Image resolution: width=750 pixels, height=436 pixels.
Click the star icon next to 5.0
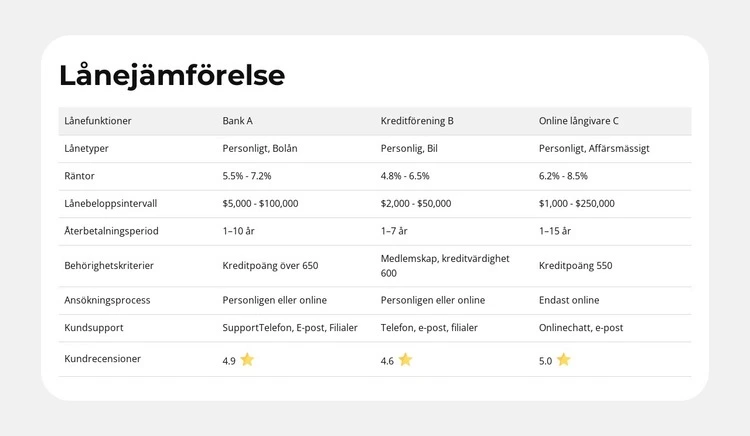tap(563, 360)
